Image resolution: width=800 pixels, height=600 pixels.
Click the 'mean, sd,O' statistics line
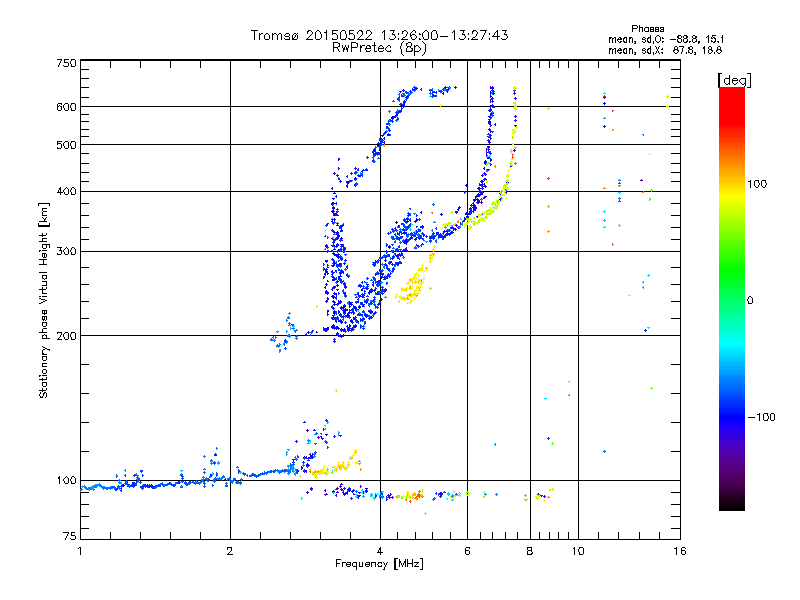point(666,39)
